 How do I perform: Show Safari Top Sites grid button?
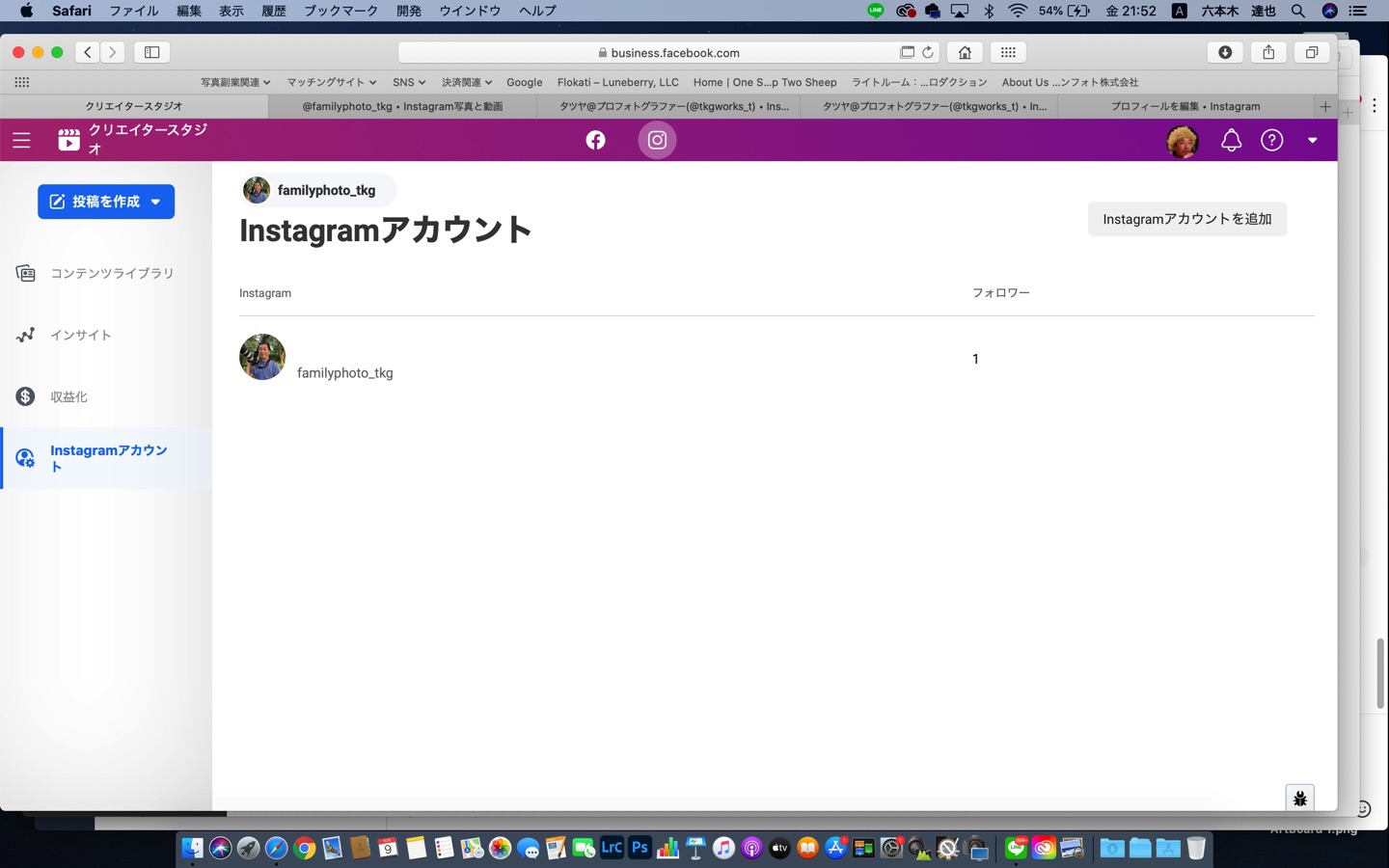click(1008, 52)
